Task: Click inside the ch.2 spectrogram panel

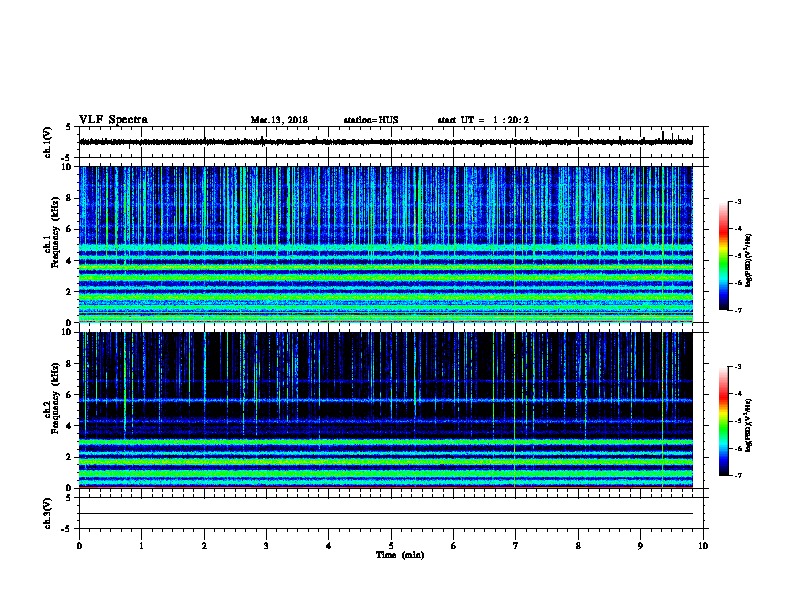Action: pyautogui.click(x=386, y=410)
